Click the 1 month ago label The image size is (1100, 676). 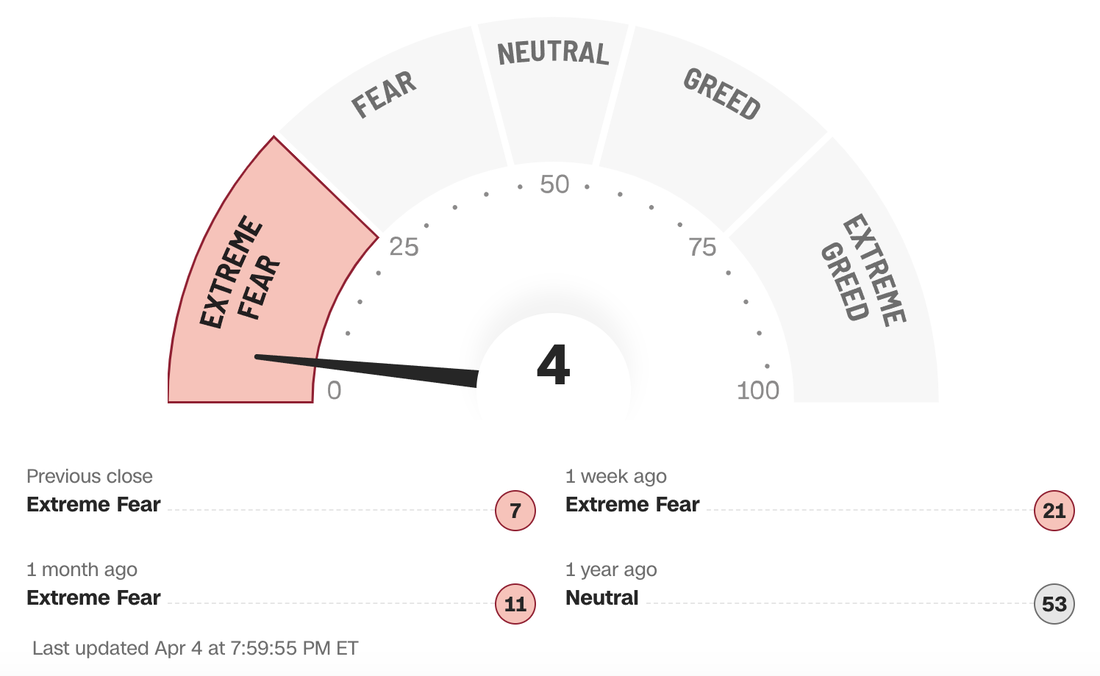coord(82,569)
